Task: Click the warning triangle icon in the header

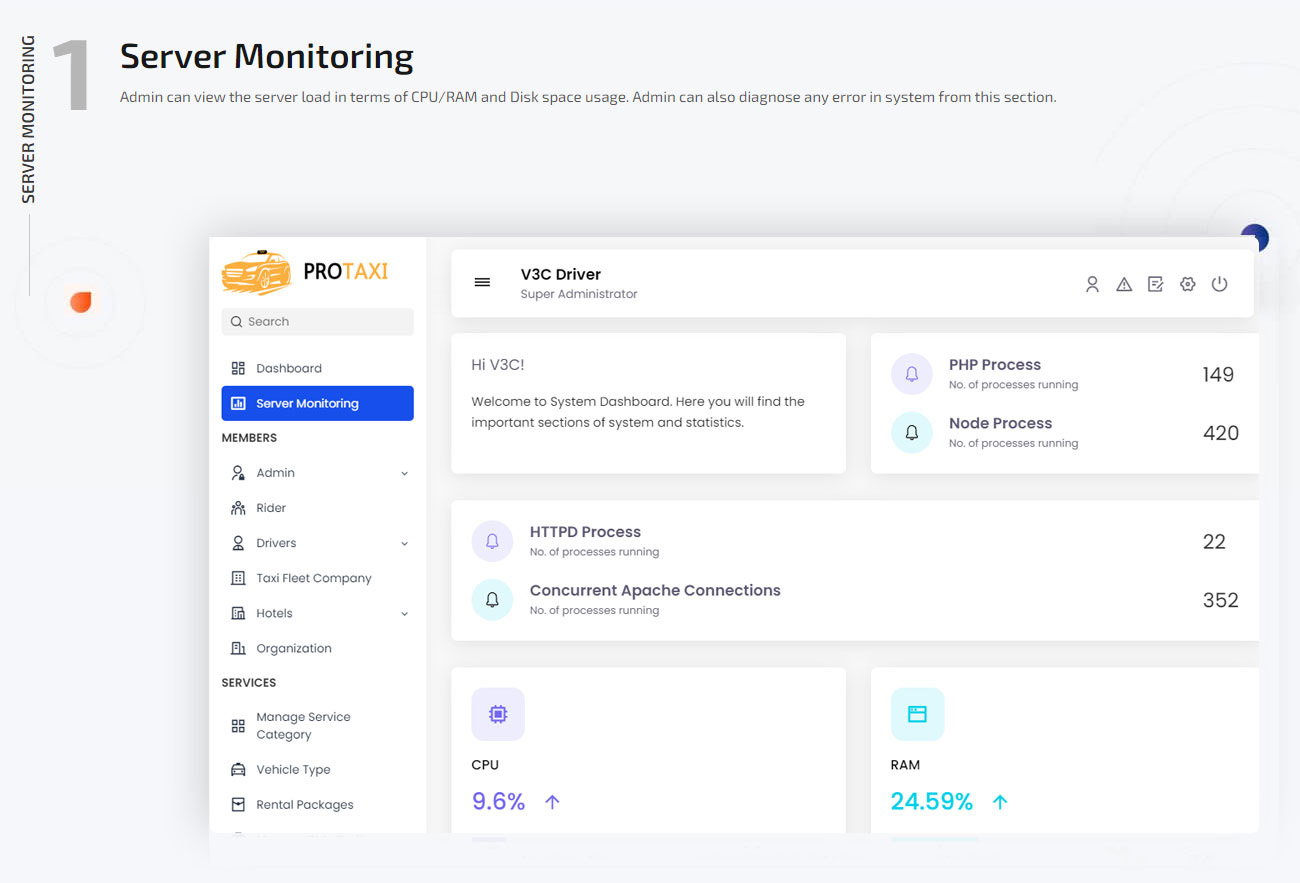Action: tap(1123, 284)
